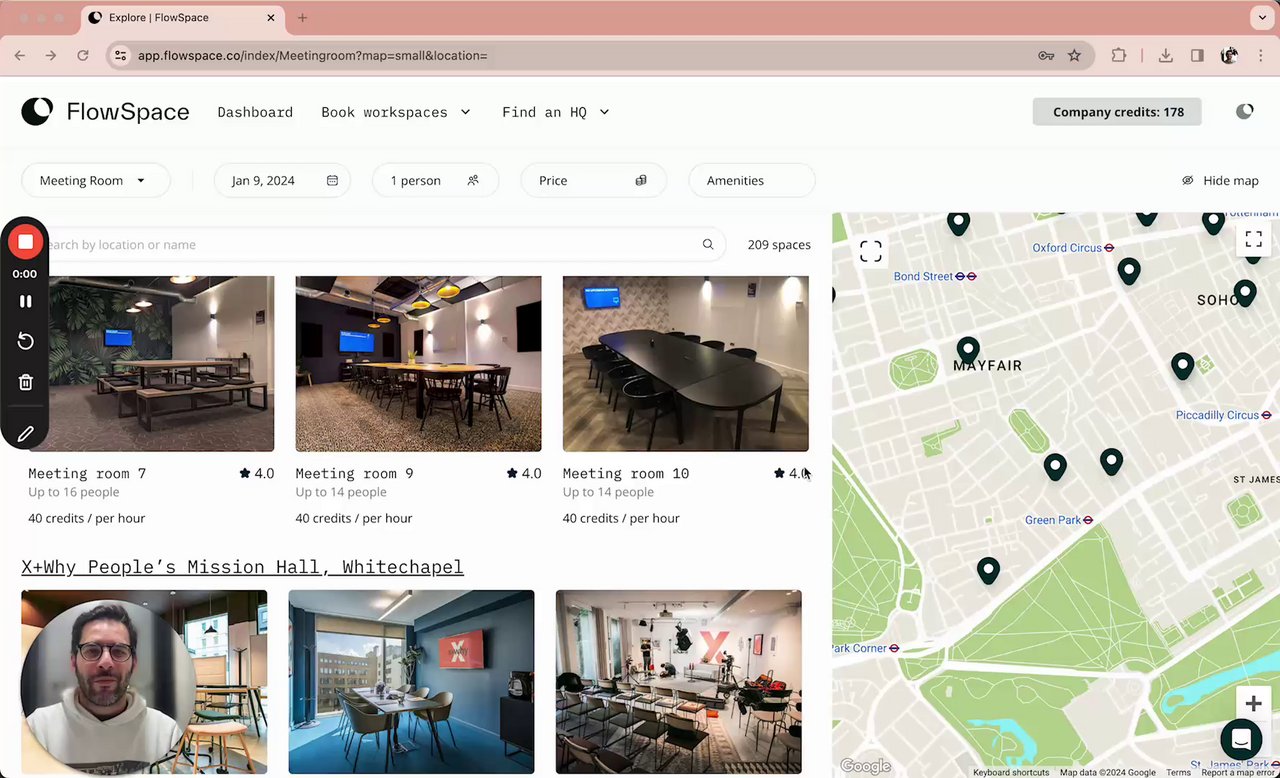Expand the map with the selection frame icon
The height and width of the screenshot is (778, 1280).
tap(871, 251)
